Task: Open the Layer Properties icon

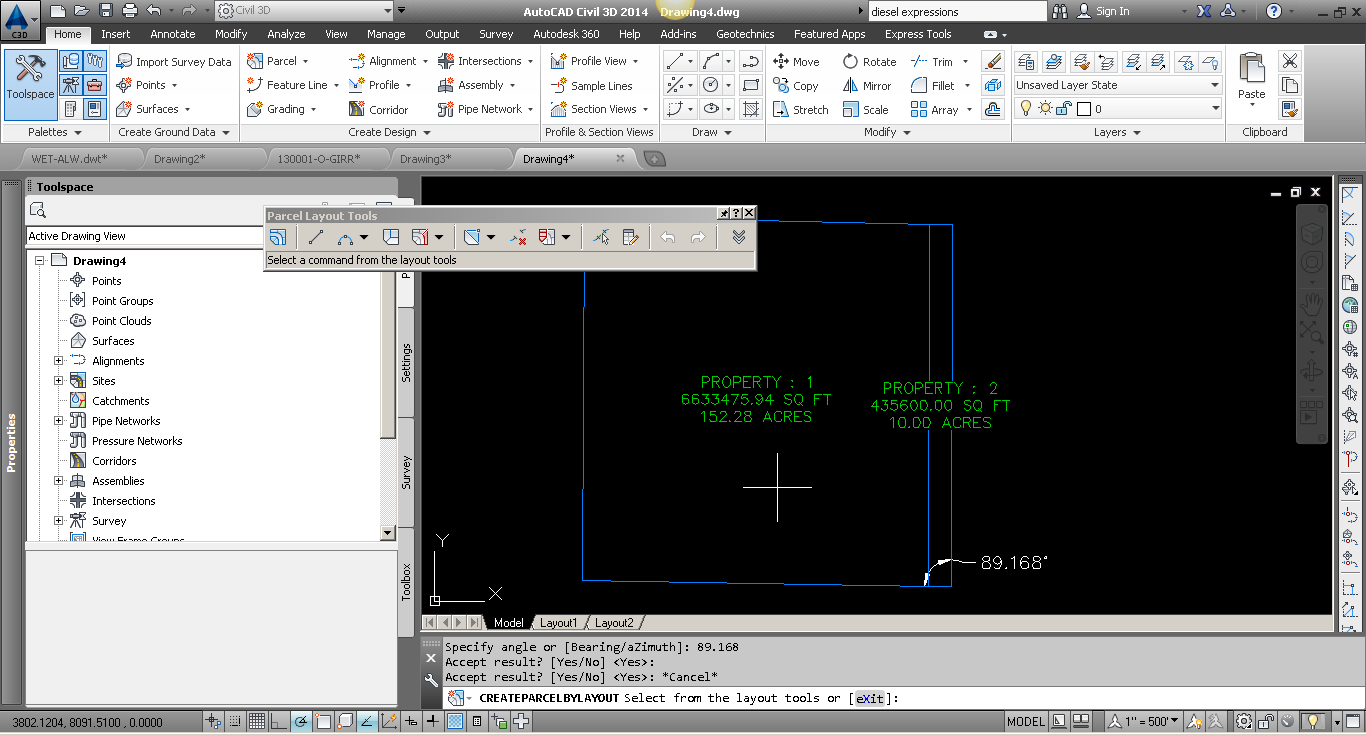Action: pyautogui.click(x=1026, y=61)
